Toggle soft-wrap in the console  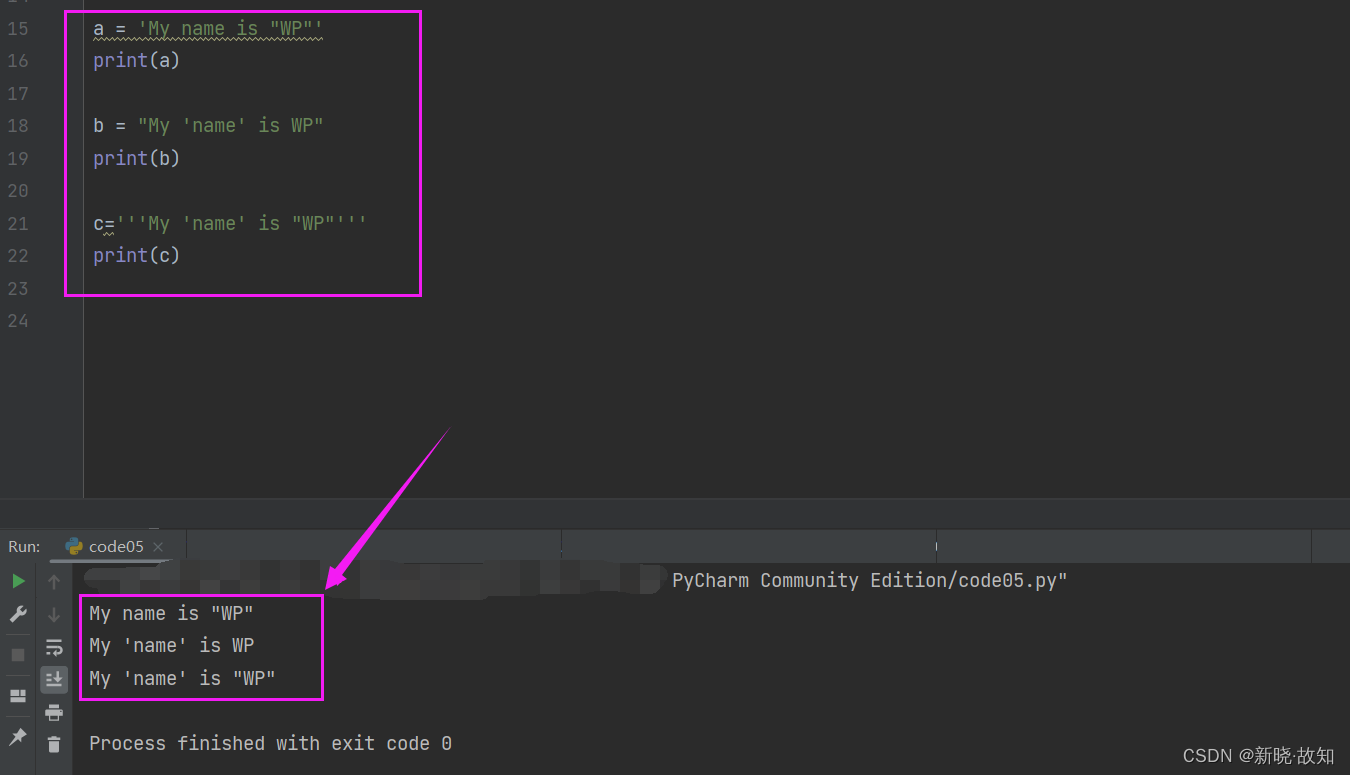(54, 646)
